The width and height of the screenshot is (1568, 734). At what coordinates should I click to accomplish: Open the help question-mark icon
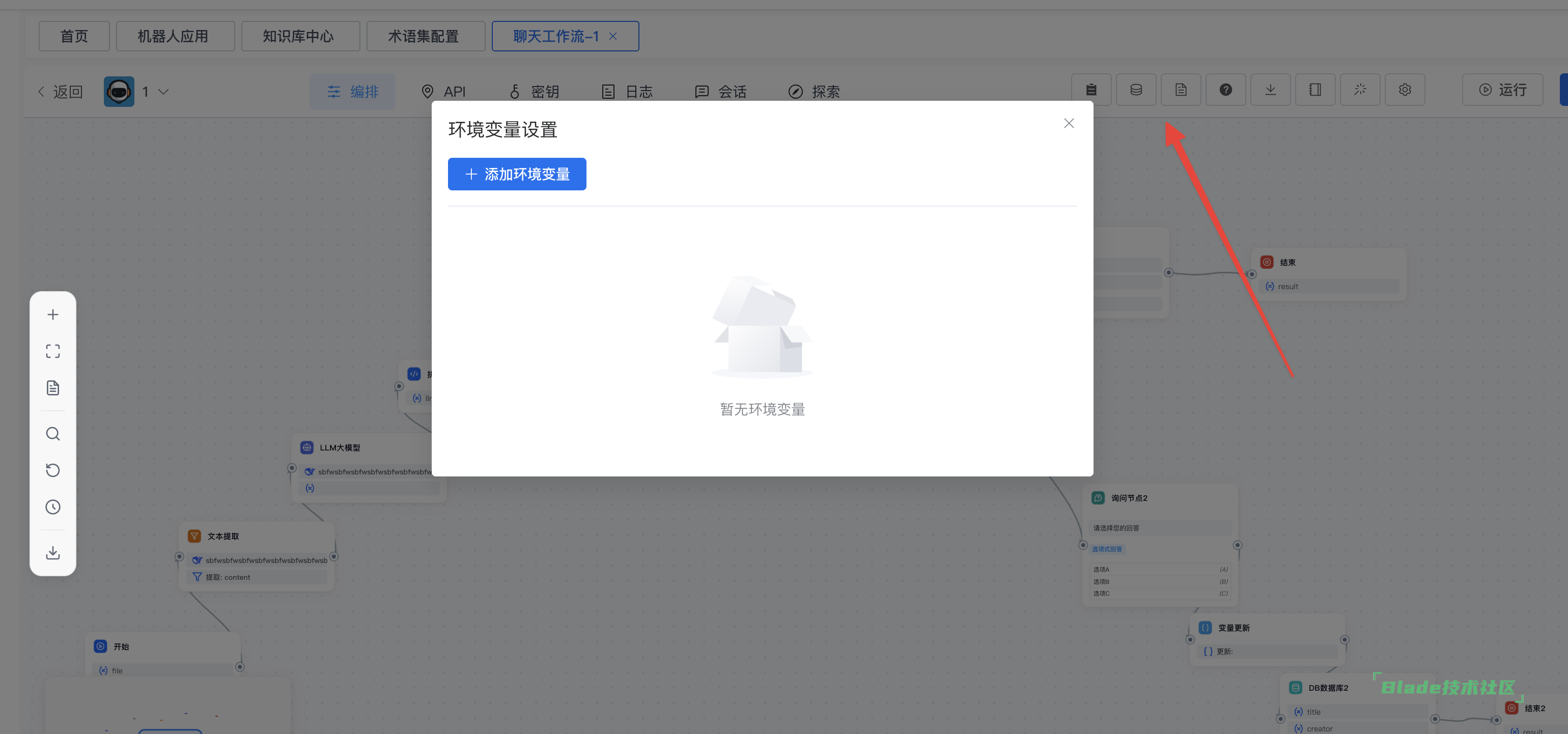[1225, 90]
